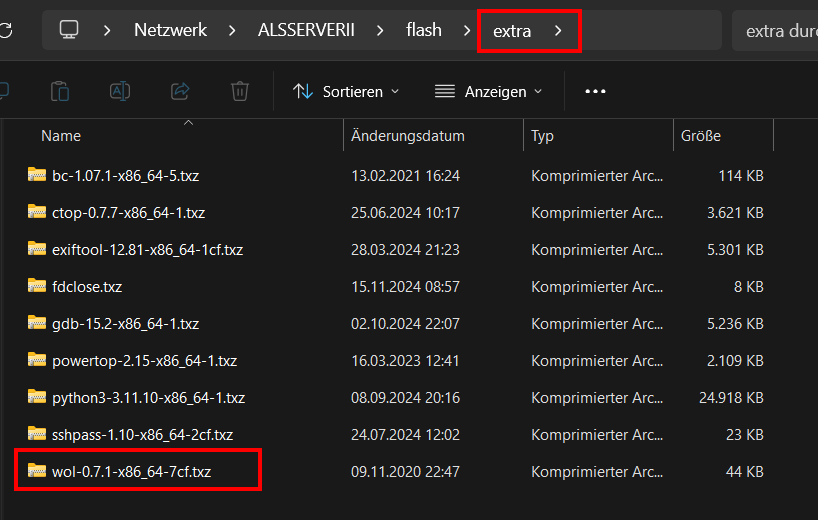The width and height of the screenshot is (818, 520).
Task: Click the date 24.07.2024 12:02
Action: click(x=405, y=435)
